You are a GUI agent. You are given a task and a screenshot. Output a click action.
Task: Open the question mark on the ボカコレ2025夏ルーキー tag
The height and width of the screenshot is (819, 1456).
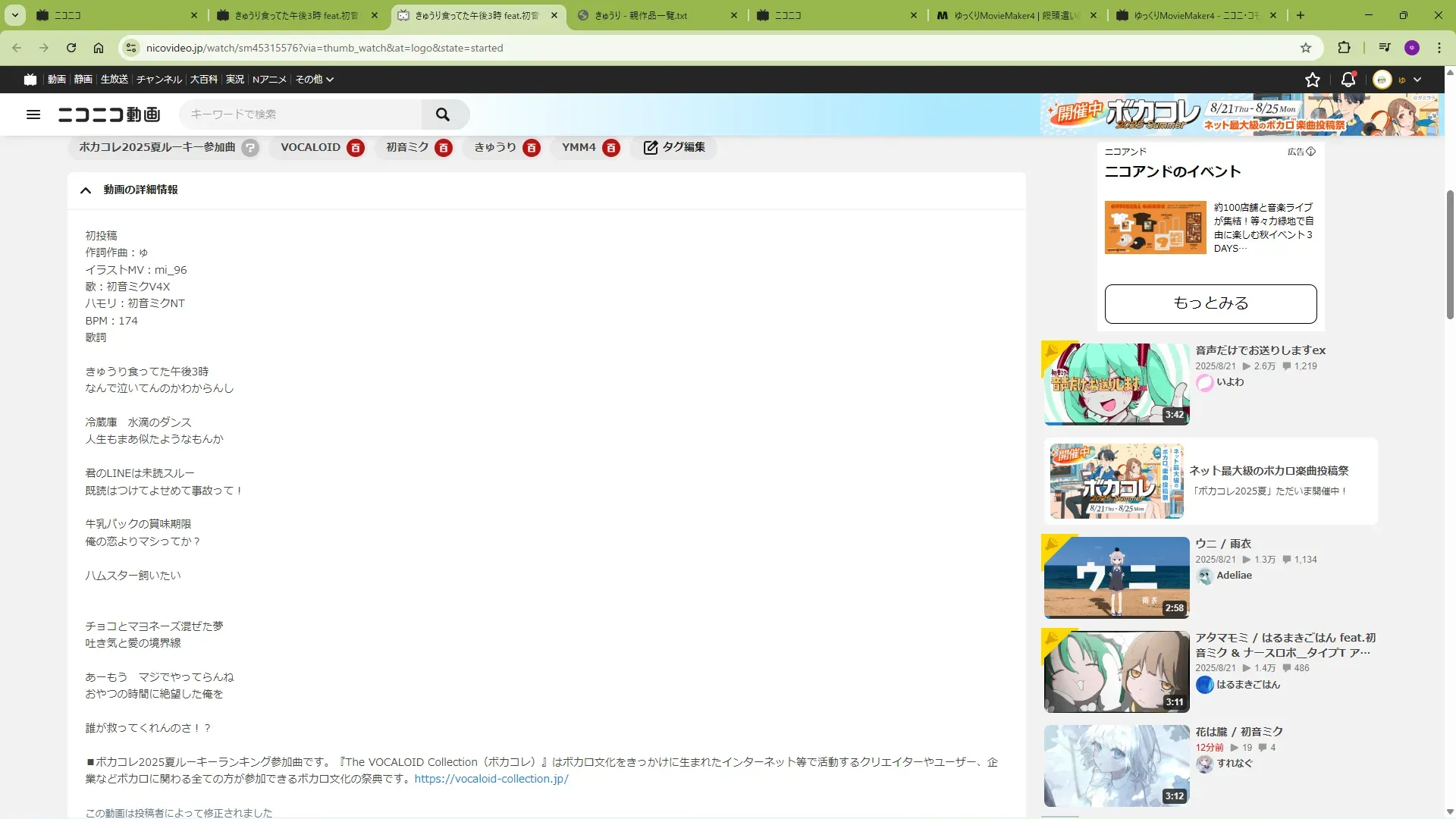click(x=250, y=148)
